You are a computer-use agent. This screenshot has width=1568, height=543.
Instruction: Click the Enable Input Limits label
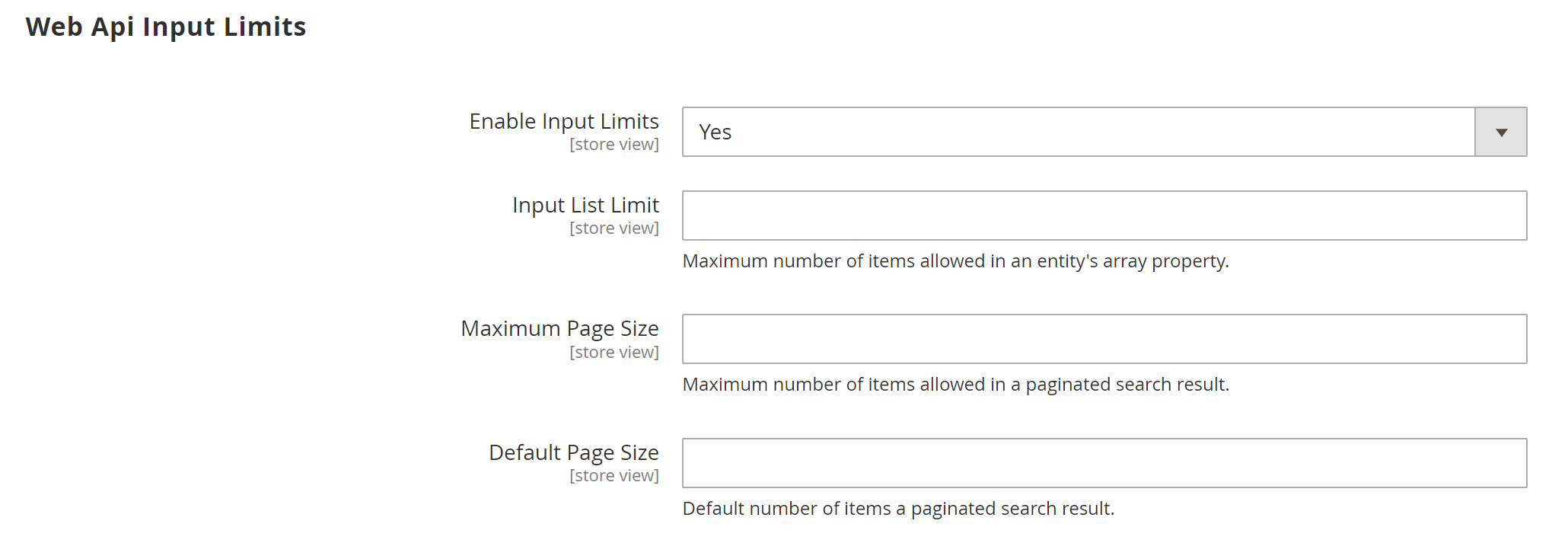coord(563,122)
